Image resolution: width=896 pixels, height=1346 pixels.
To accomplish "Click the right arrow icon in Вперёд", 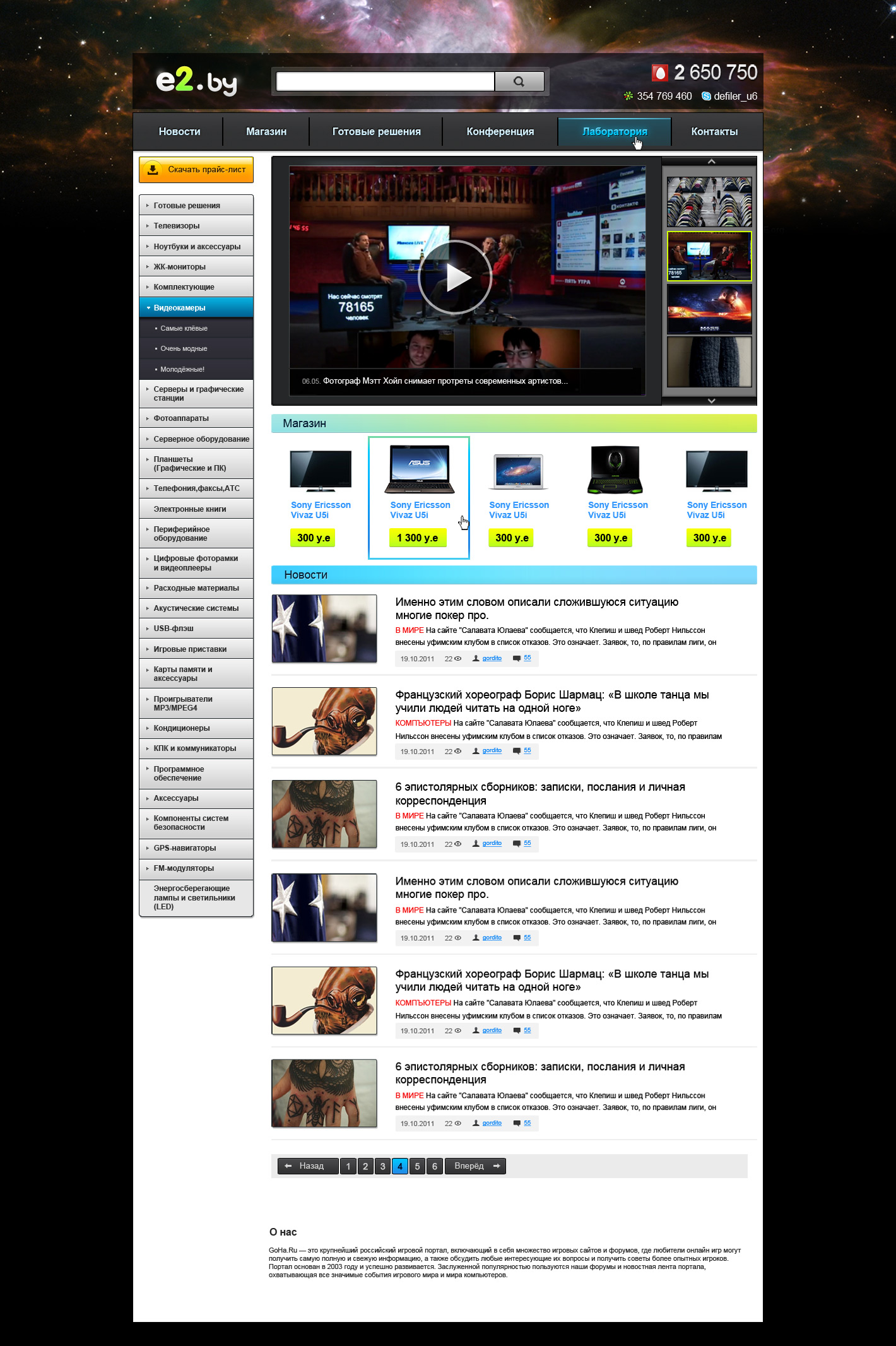I will click(x=497, y=1166).
